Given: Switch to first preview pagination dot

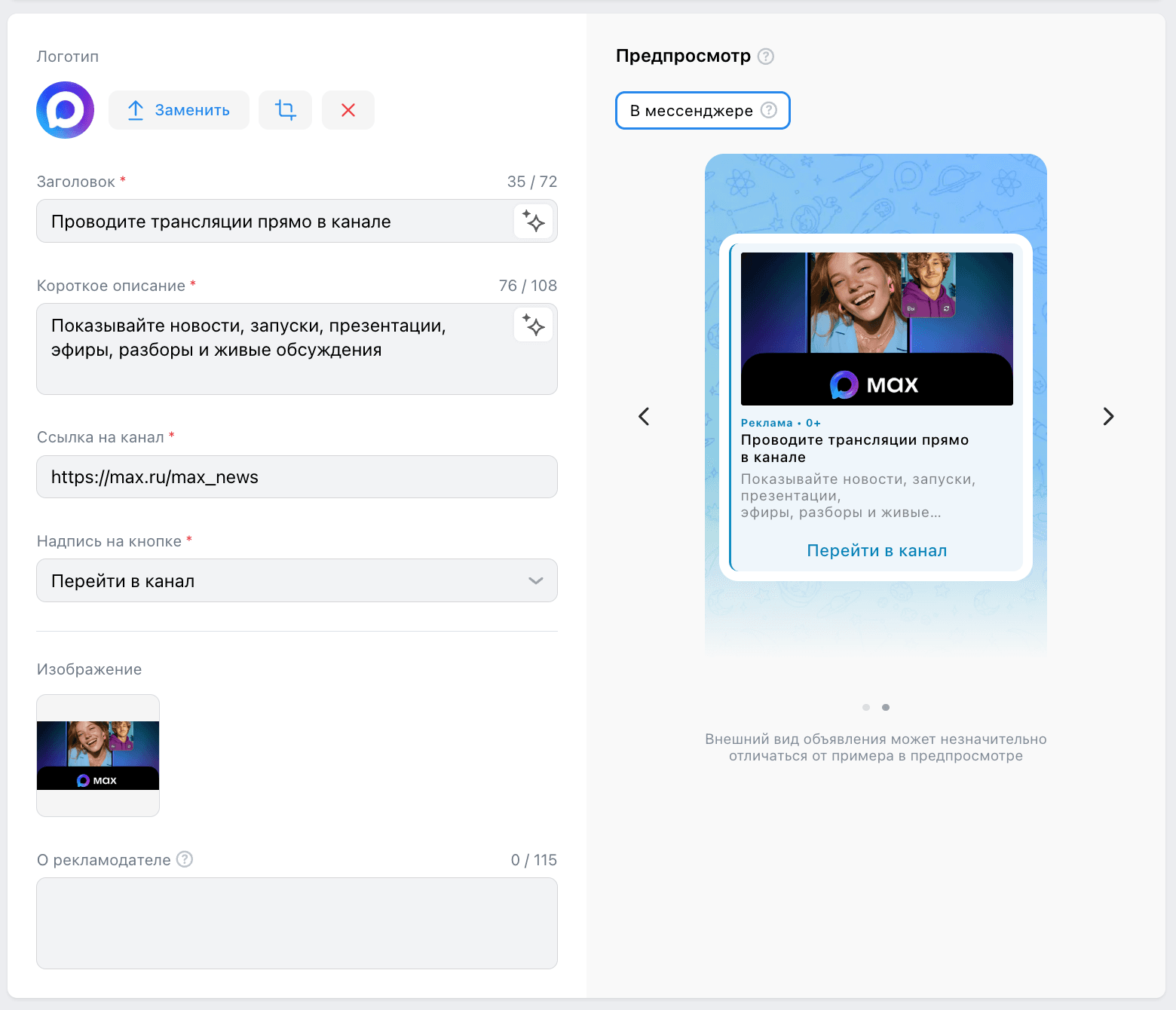Looking at the screenshot, I should pyautogui.click(x=866, y=707).
